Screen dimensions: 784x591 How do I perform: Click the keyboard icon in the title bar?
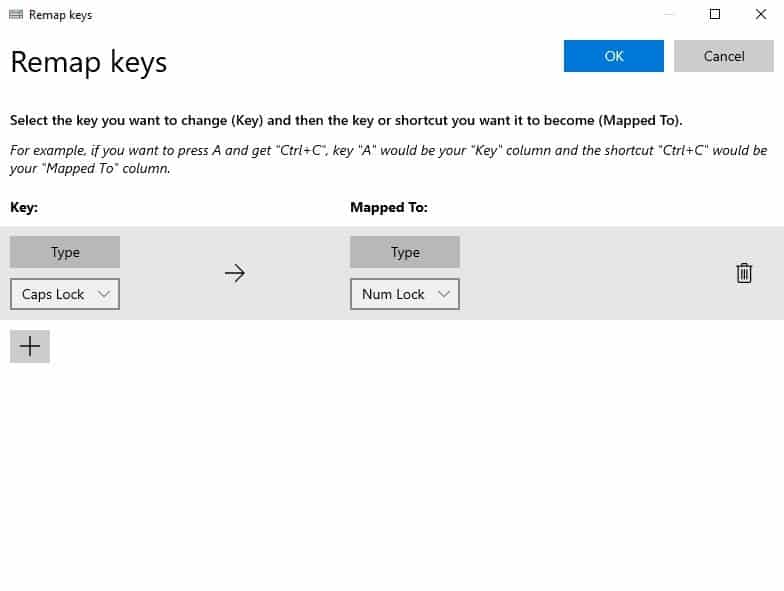(x=16, y=14)
